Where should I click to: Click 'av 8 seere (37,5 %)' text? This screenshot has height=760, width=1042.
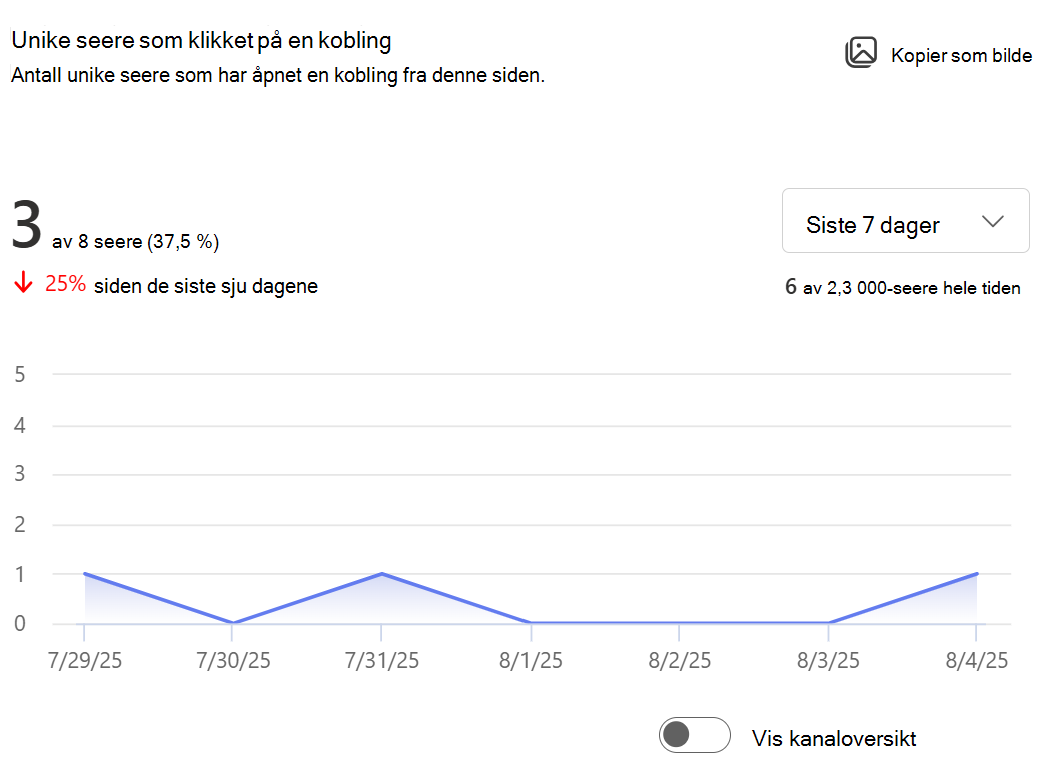click(x=136, y=241)
